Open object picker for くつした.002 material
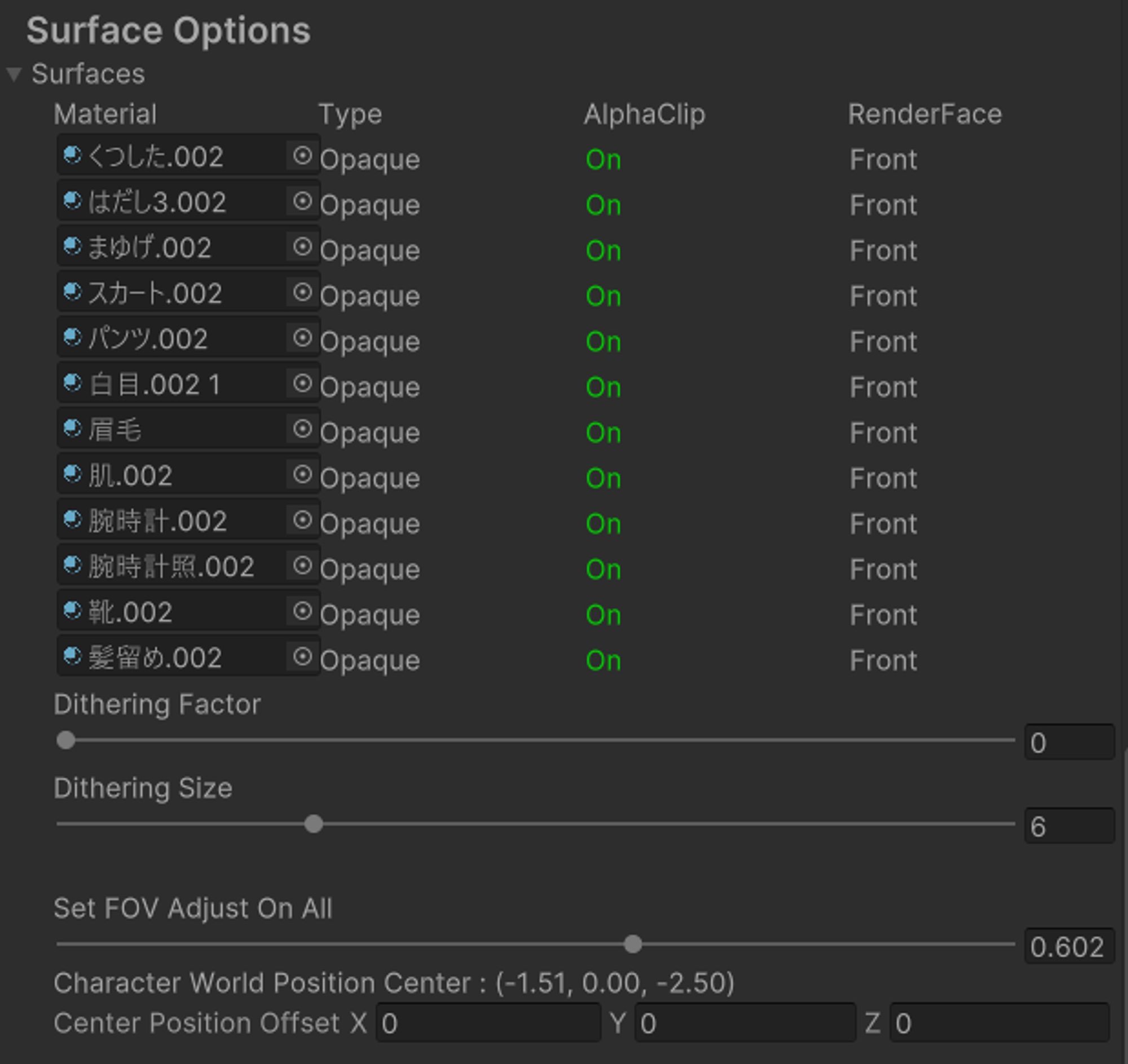The image size is (1128, 1064). point(302,155)
